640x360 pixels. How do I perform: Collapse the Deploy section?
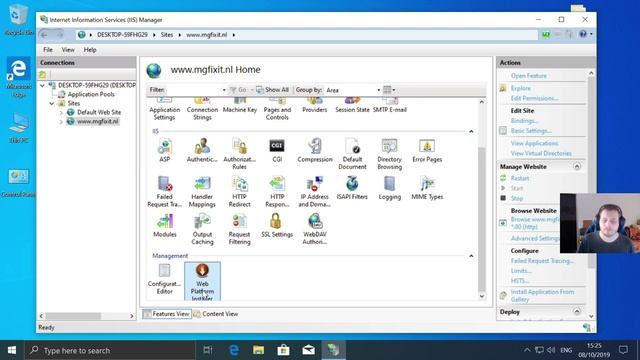(x=577, y=312)
